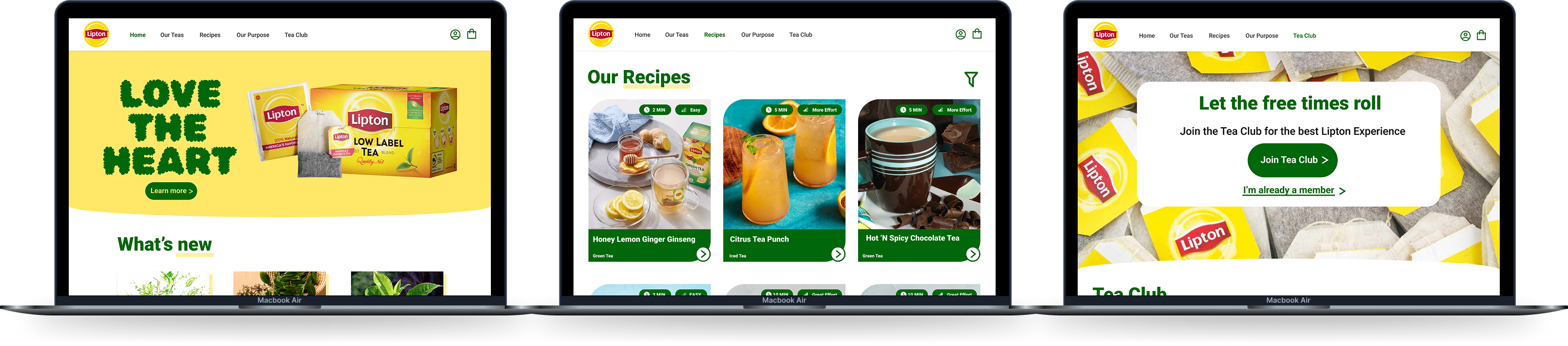Open the recipe filter funnel icon
The width and height of the screenshot is (1568, 346).
(971, 78)
